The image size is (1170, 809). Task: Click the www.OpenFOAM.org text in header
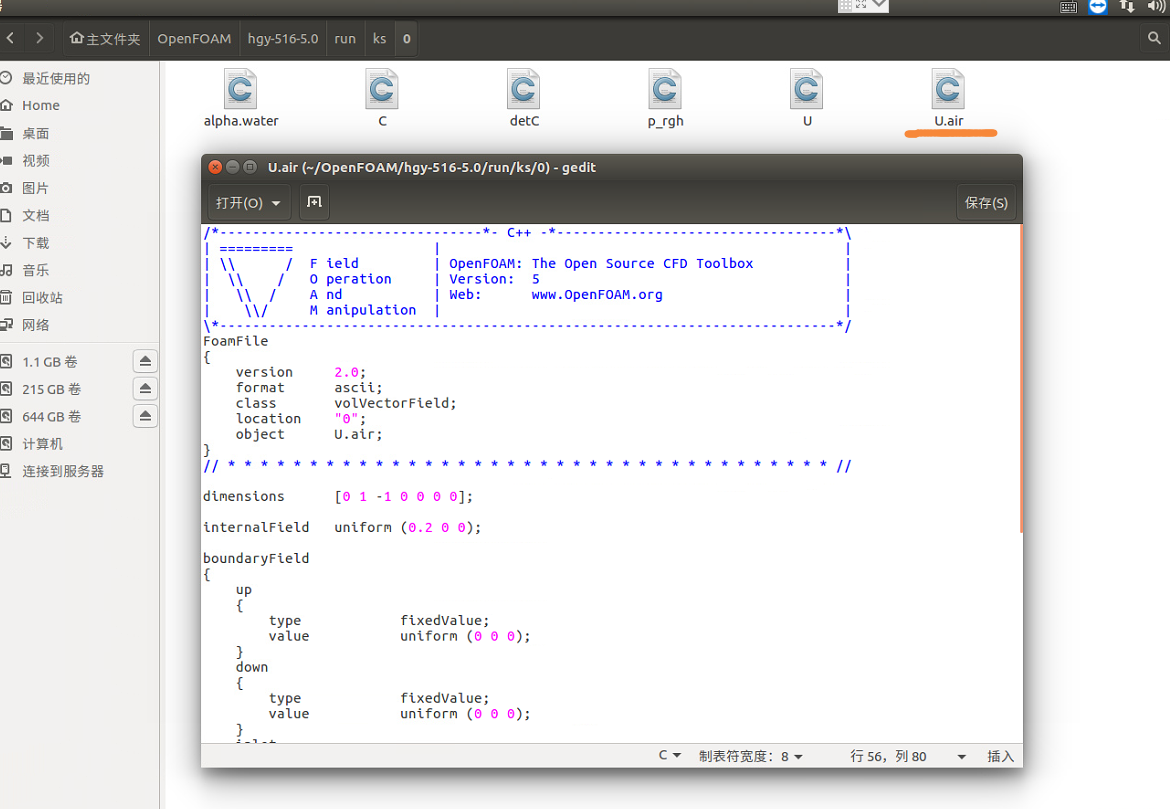click(x=597, y=295)
